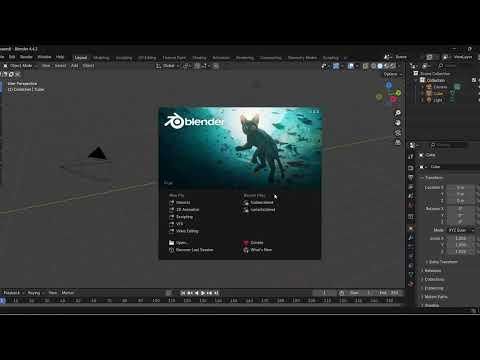Switch to the Modeling workspace tab

click(101, 58)
